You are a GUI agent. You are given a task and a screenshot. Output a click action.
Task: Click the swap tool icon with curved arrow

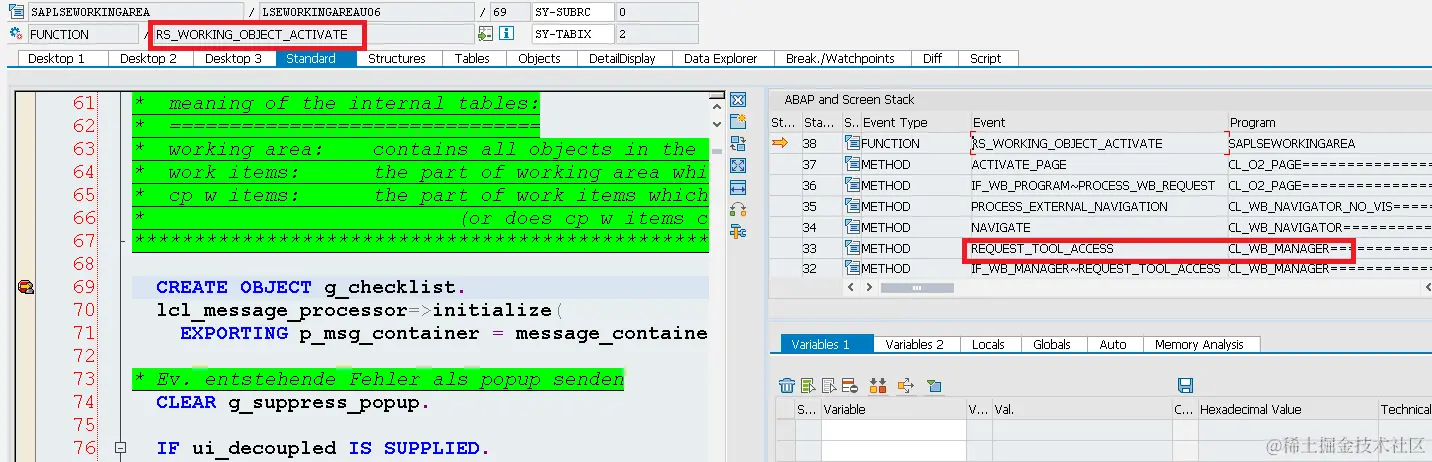click(739, 209)
